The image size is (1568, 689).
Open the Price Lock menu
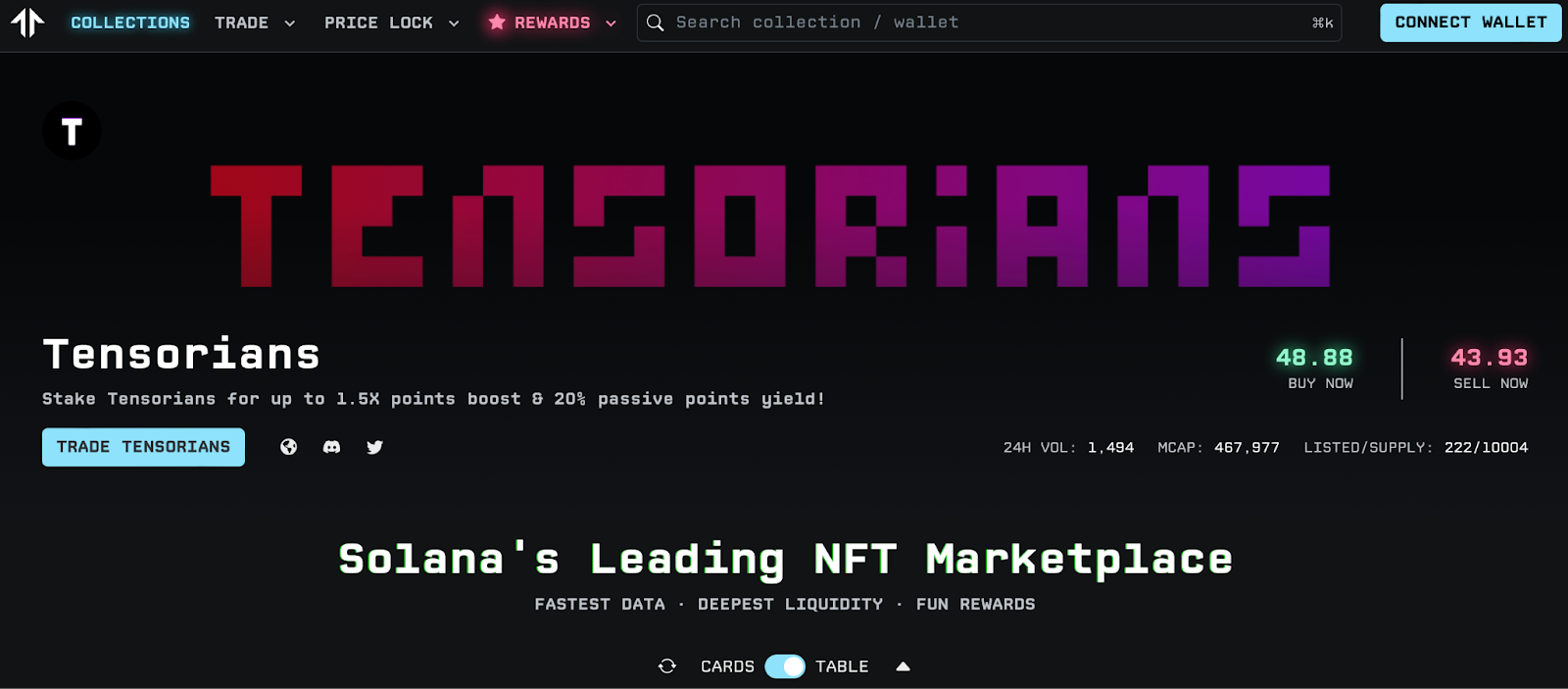coord(378,23)
